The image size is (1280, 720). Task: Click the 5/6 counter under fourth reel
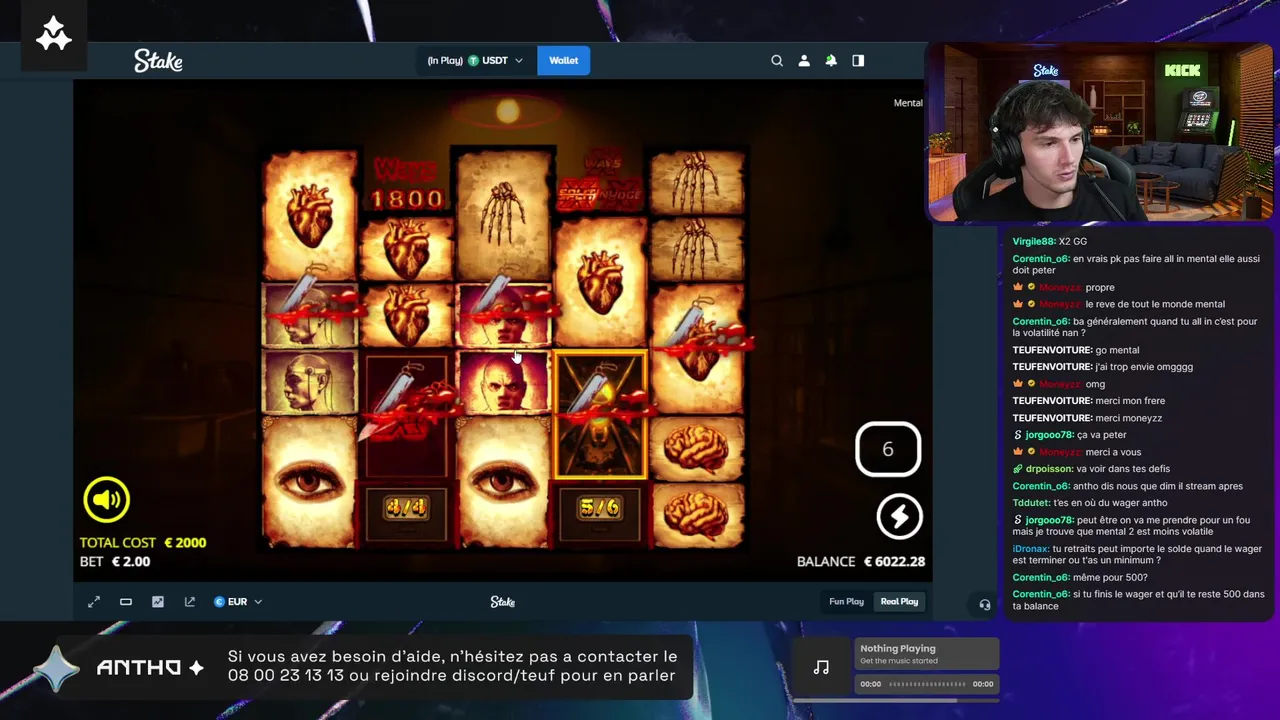600,509
